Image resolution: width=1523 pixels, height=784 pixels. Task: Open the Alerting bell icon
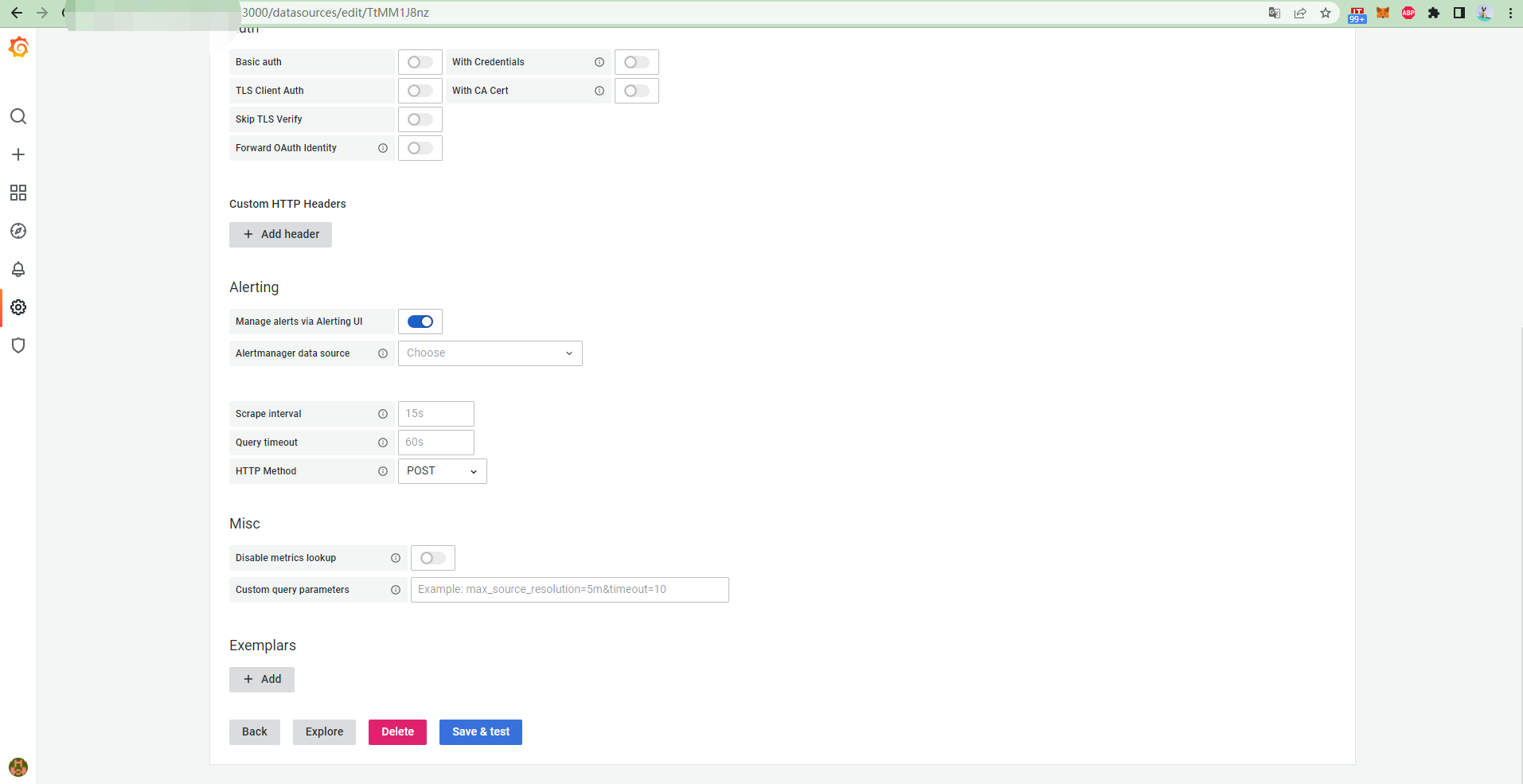pyautogui.click(x=18, y=269)
